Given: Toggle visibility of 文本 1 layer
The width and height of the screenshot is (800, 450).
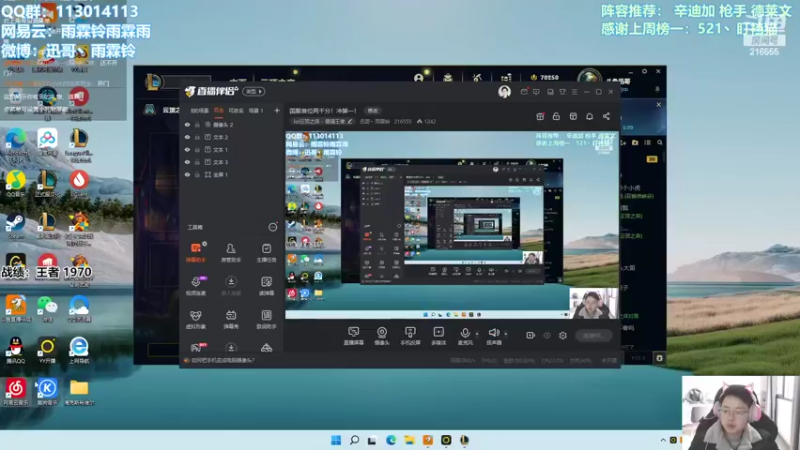Looking at the screenshot, I should click(187, 149).
